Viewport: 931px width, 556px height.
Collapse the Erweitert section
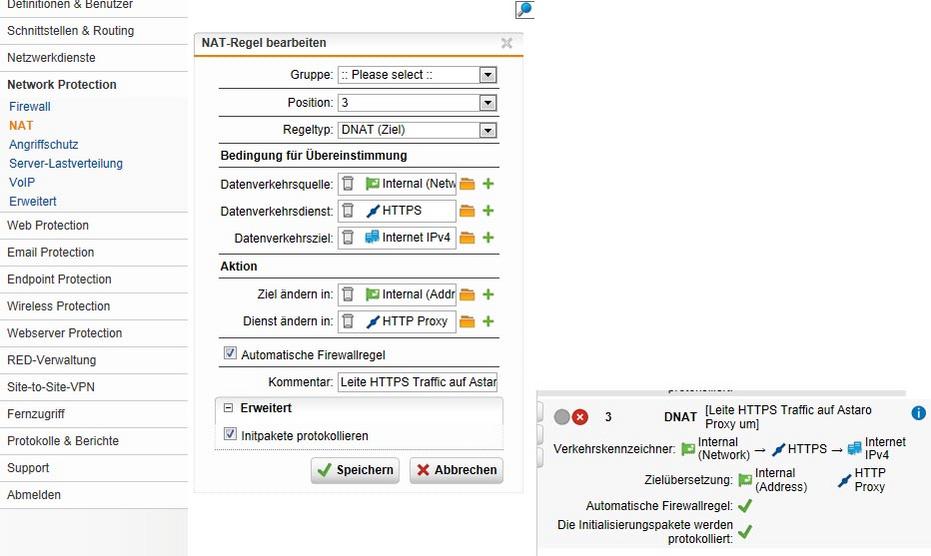pos(229,408)
